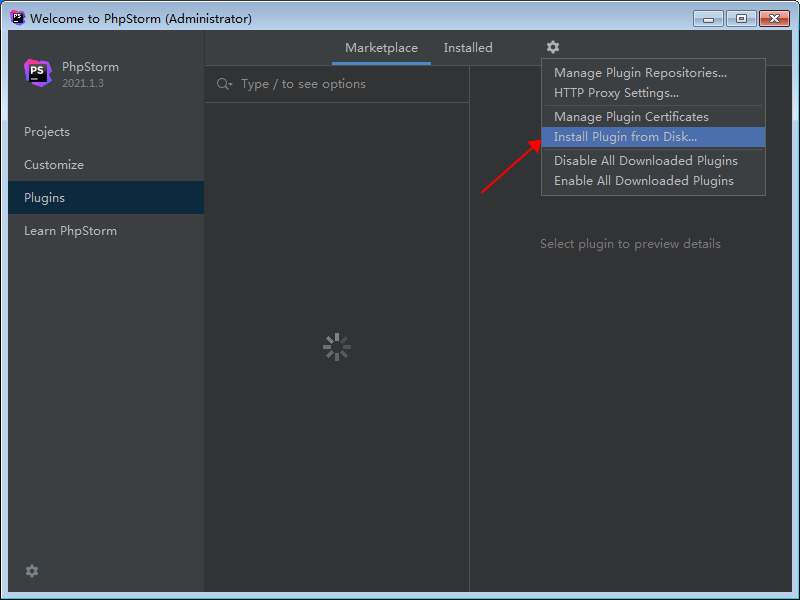Open the Projects section
800x600 pixels.
(106, 132)
